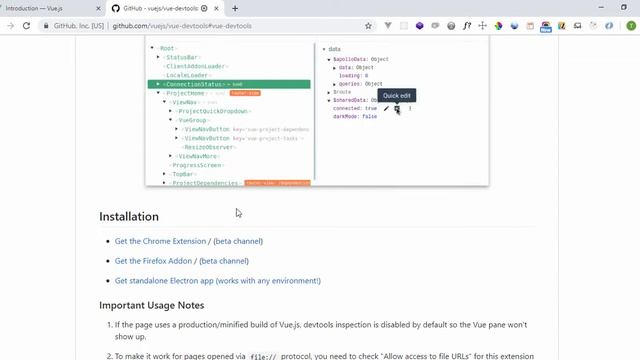Click the gray speech tag extension icon
This screenshot has width=640, height=360.
click(435, 26)
